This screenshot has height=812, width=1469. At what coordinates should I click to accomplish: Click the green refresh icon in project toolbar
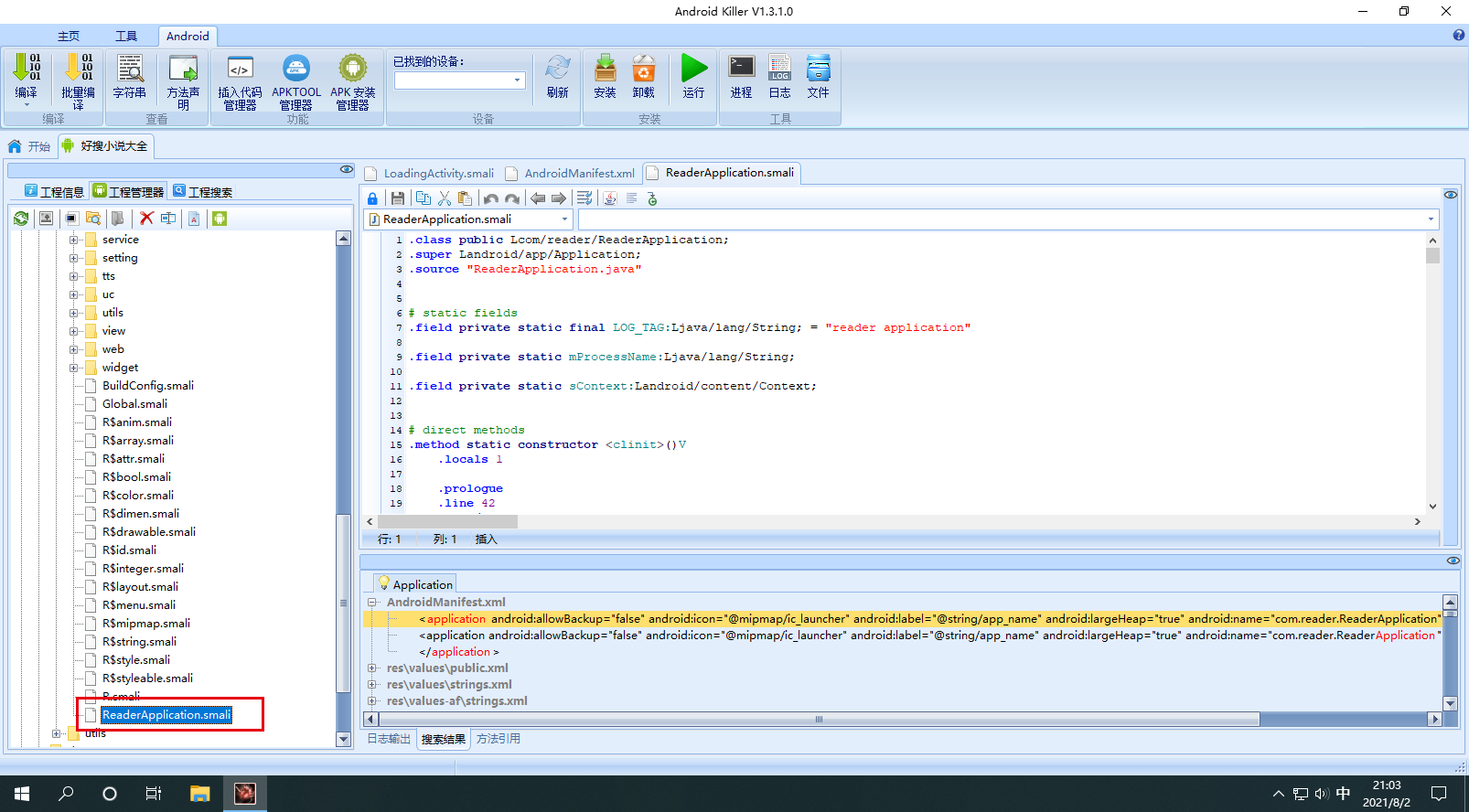[21, 219]
